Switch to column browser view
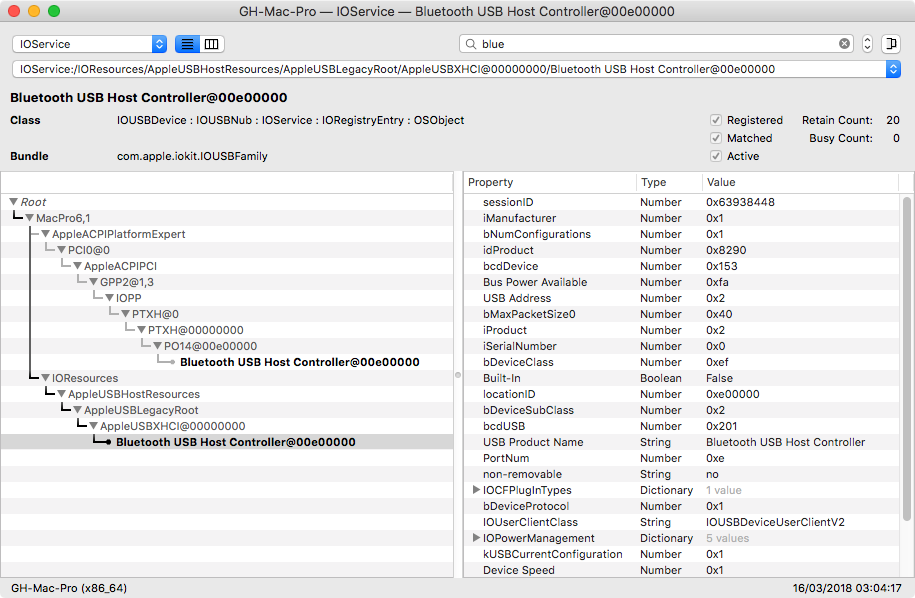Image resolution: width=915 pixels, height=598 pixels. 212,44
